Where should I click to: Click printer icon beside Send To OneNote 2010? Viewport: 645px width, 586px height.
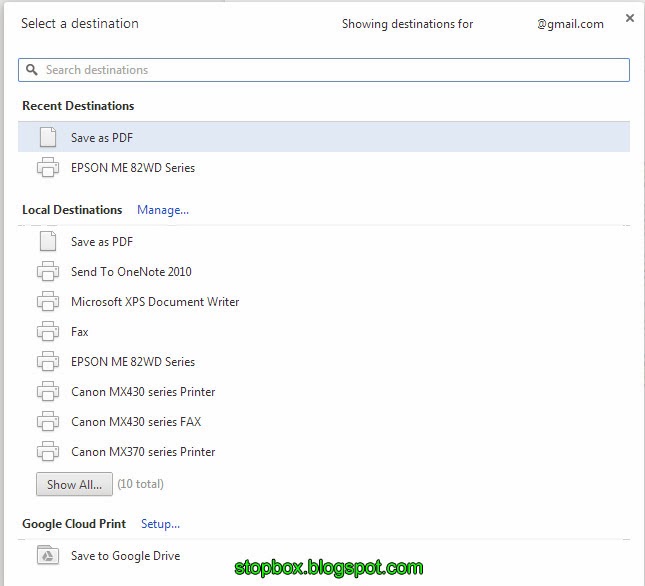coord(48,271)
